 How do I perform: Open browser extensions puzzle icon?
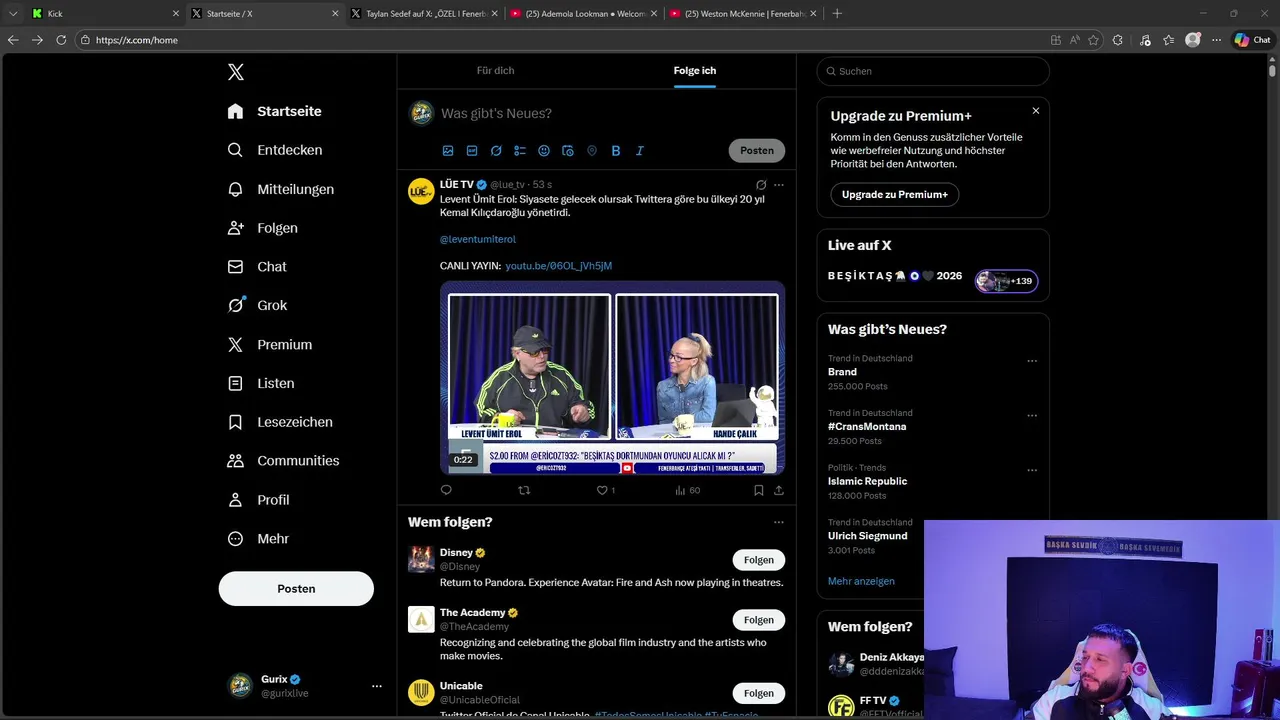pyautogui.click(x=1118, y=40)
